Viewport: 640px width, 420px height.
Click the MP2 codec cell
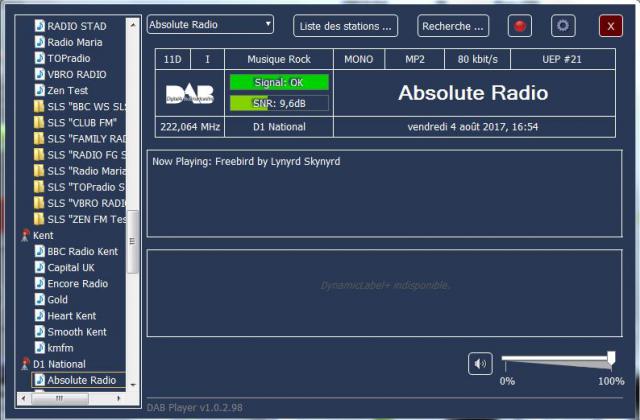click(x=415, y=59)
